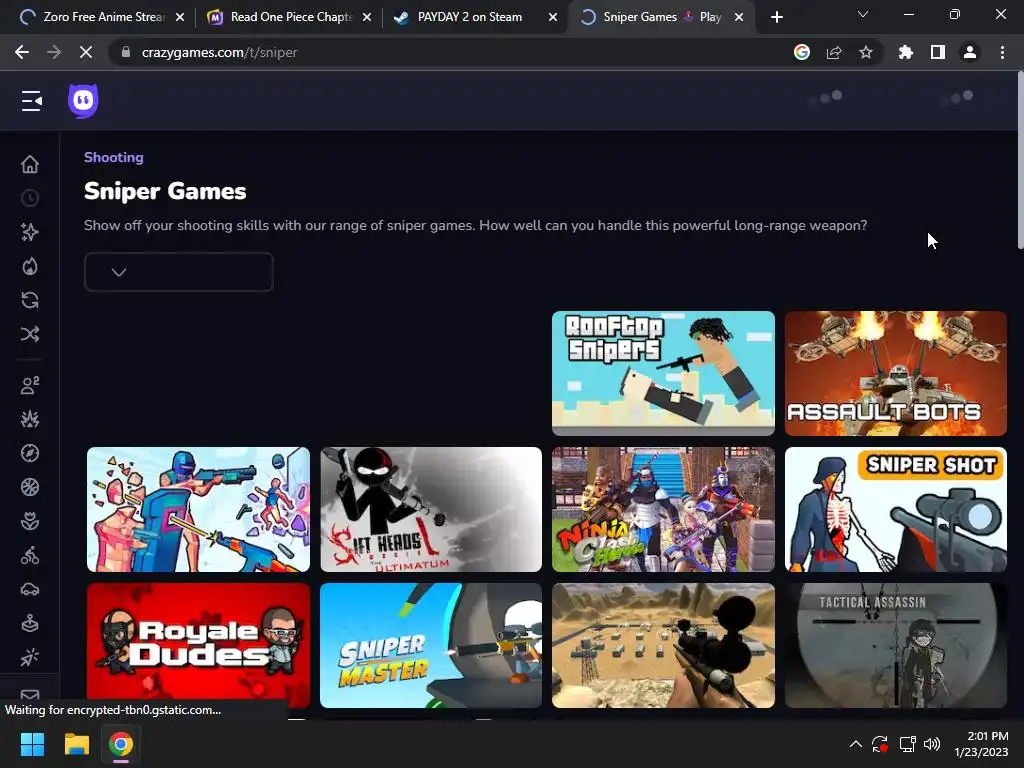
Task: Open the Royale Dudes game thumbnail
Action: [x=199, y=645]
